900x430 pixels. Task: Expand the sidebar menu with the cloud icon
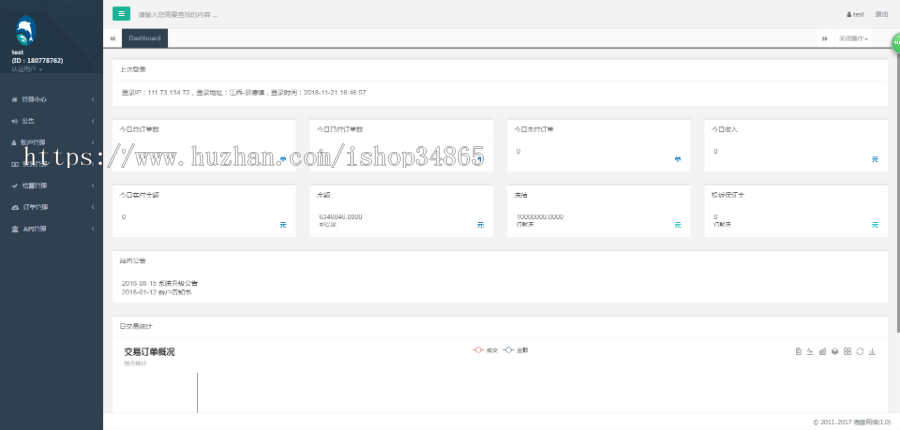pos(52,207)
